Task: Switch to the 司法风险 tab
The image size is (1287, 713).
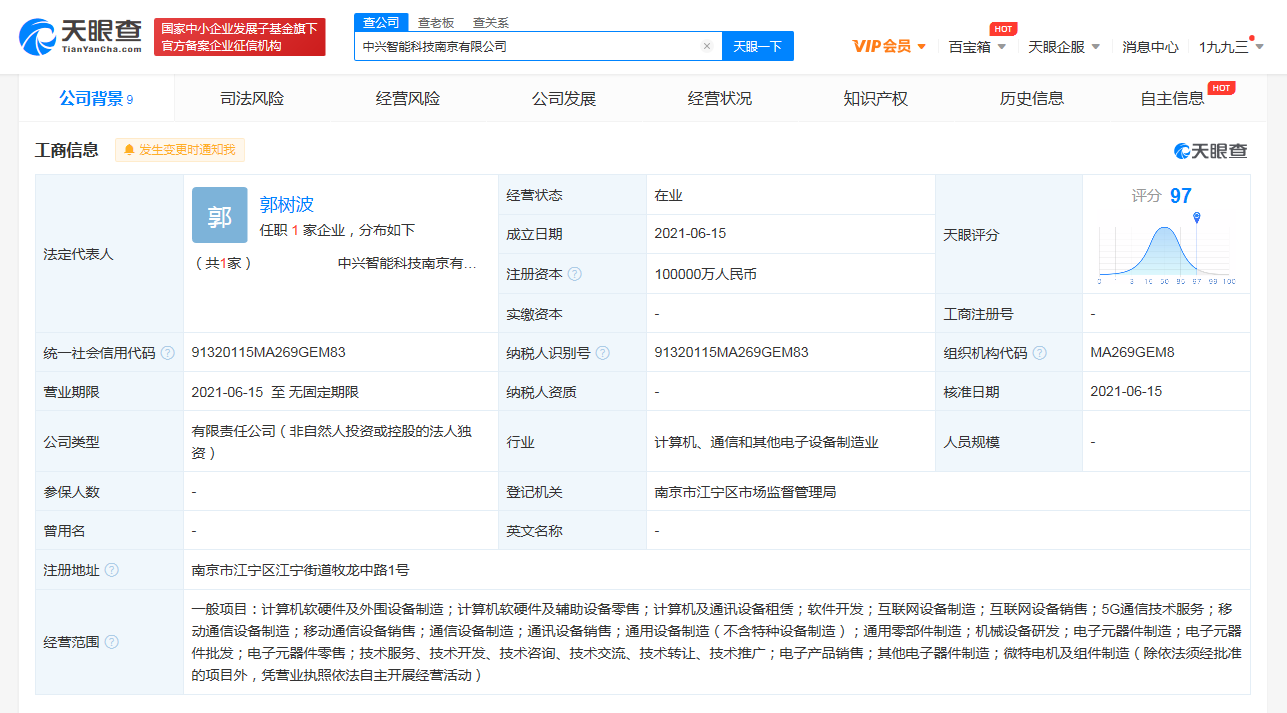Action: point(252,98)
